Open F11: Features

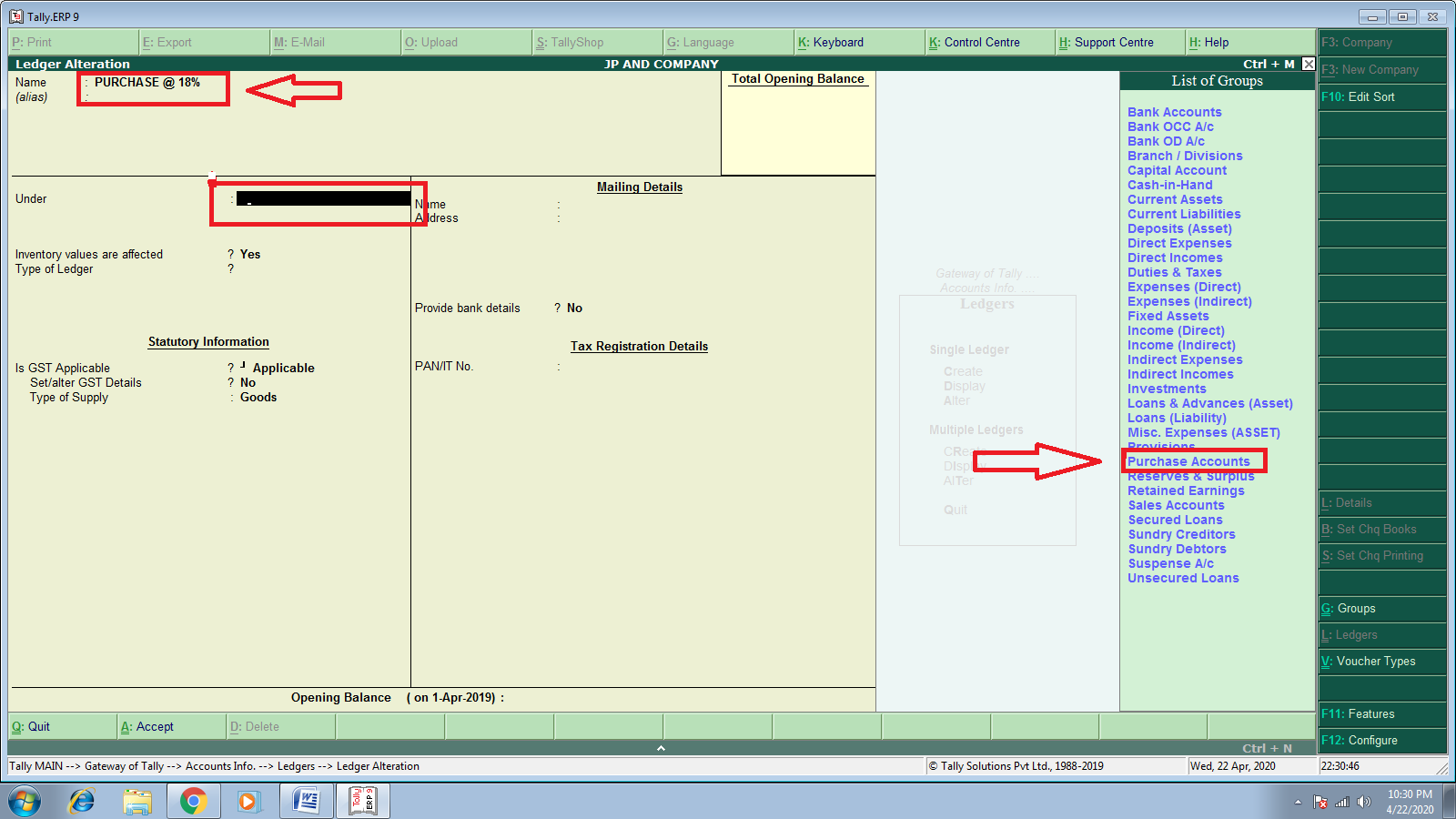coord(1382,713)
